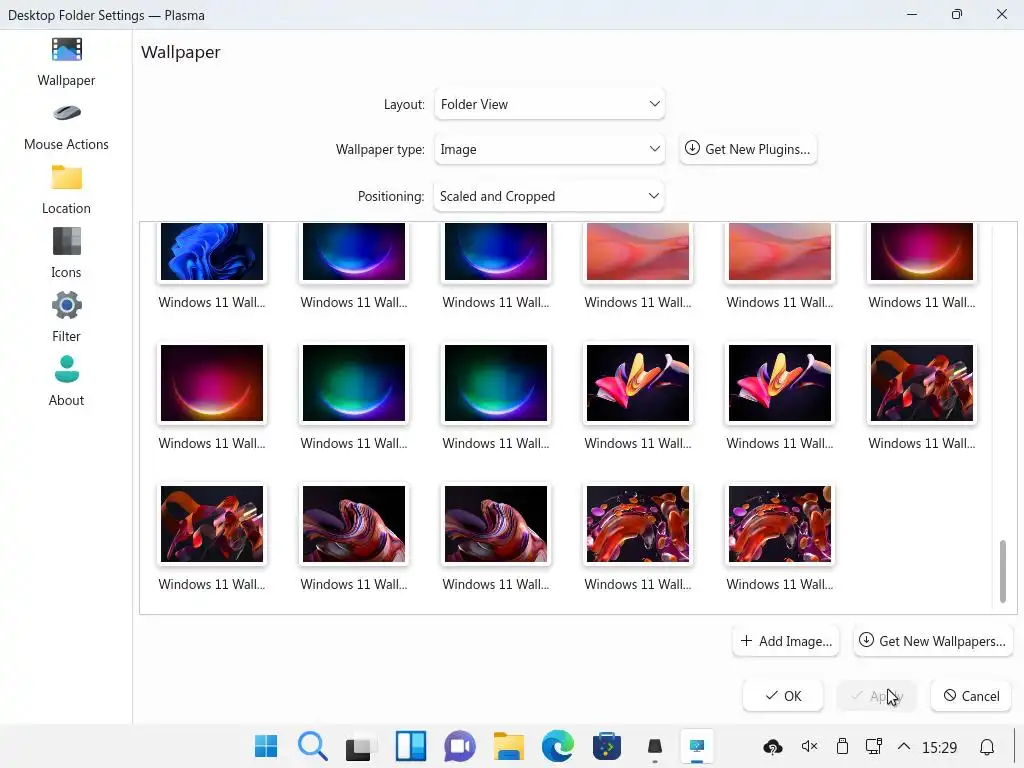Screen dimensions: 1024x768
Task: Open the Store shopping bag icon
Action: click(x=607, y=746)
